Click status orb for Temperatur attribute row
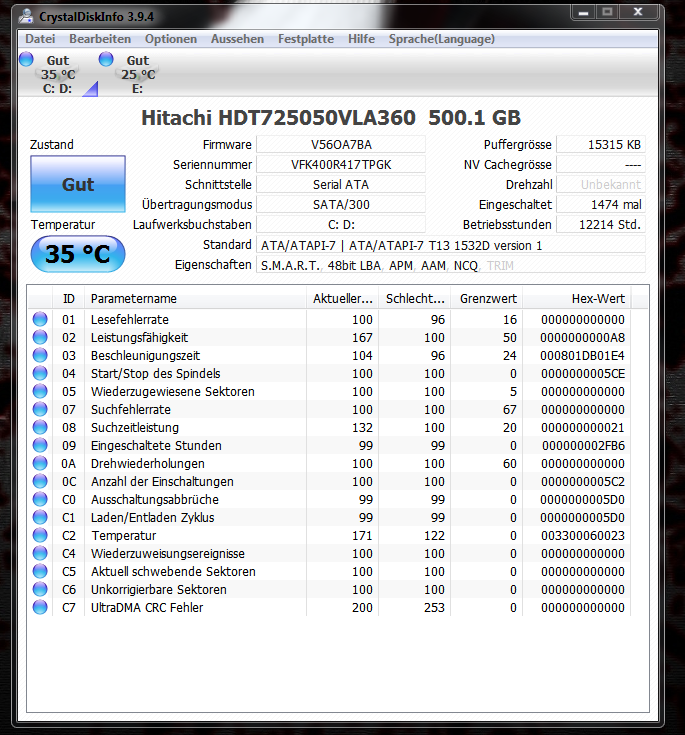 [40, 535]
